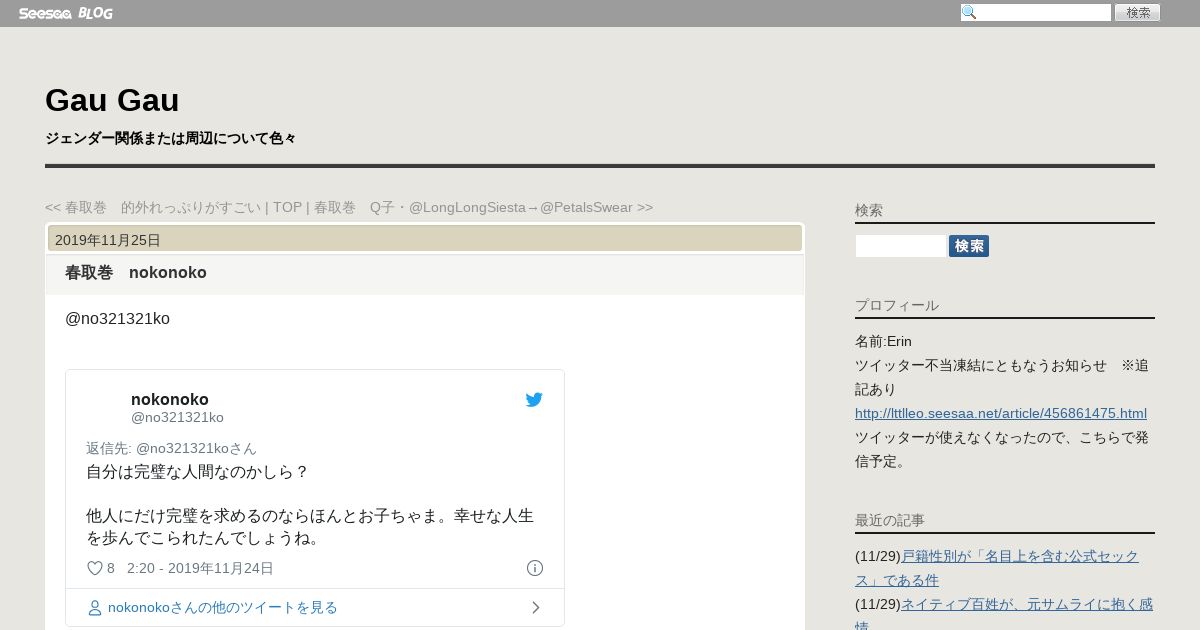Click the tweet like count 8

pyautogui.click(x=111, y=568)
